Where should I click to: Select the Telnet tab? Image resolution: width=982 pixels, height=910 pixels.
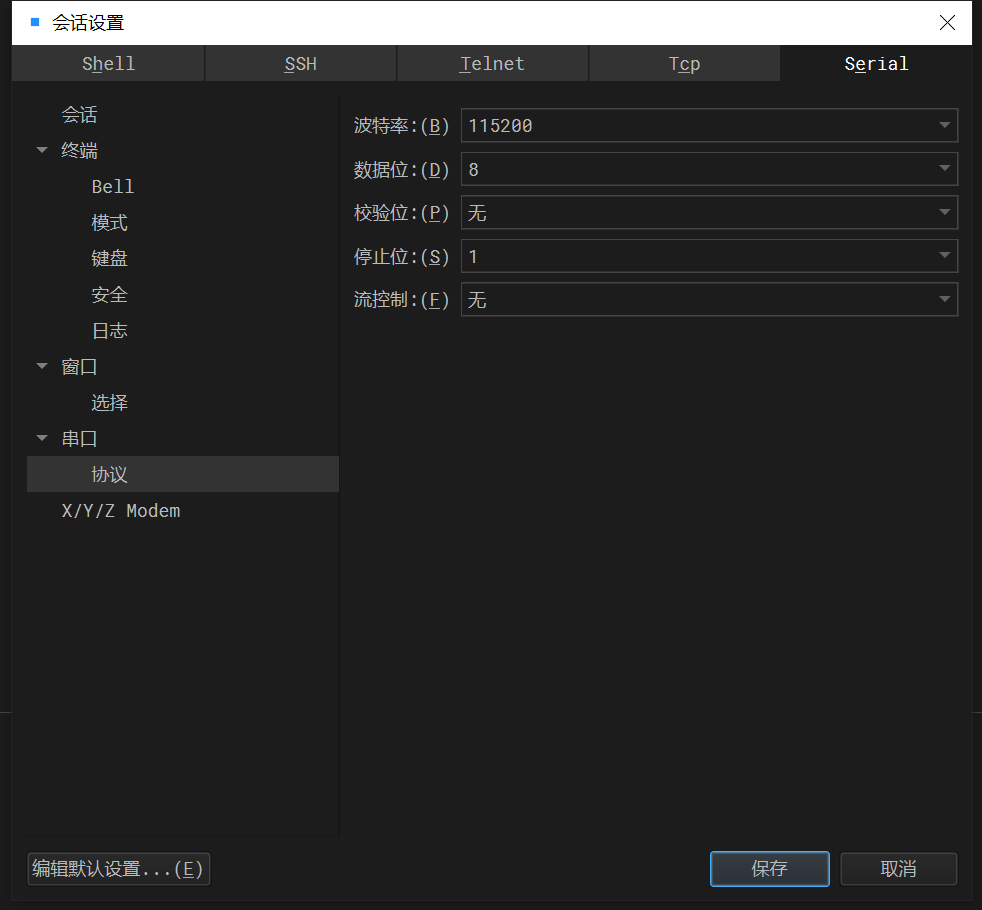click(x=492, y=63)
